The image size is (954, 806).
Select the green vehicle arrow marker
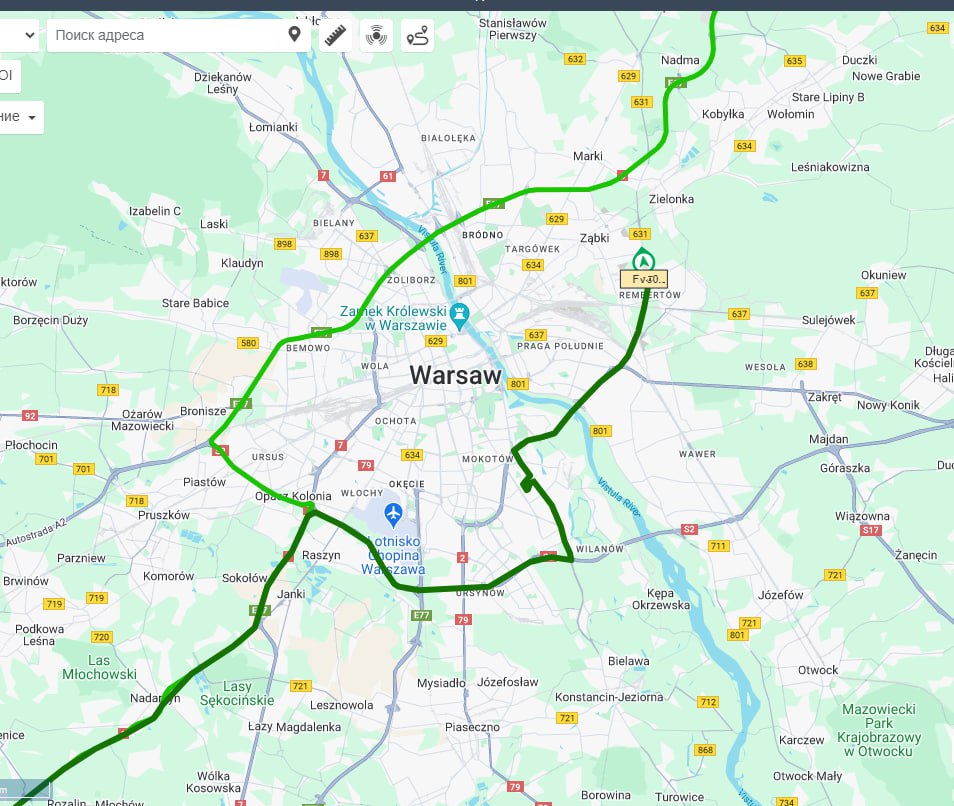(642, 259)
